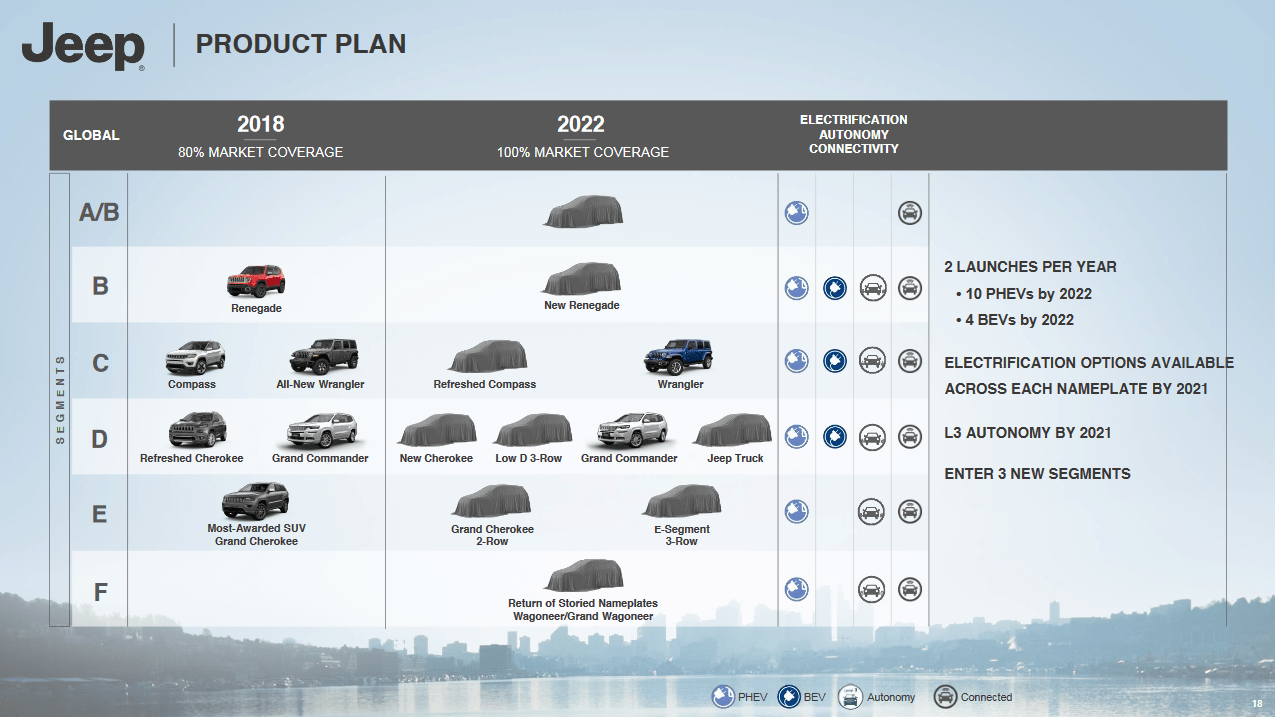Select the red Renegade thumbnail

pos(256,281)
